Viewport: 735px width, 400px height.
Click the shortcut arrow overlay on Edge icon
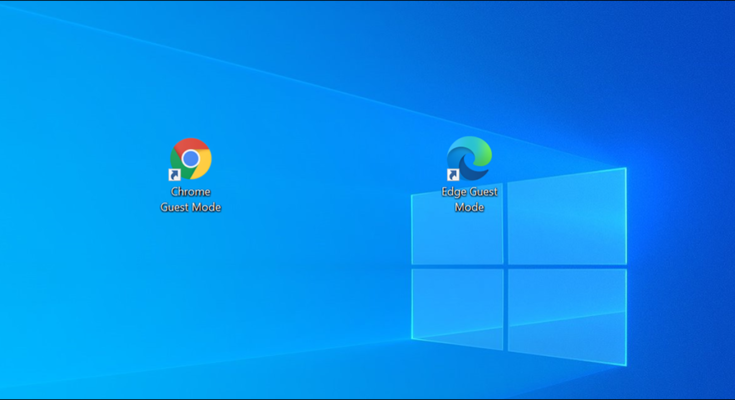(453, 176)
